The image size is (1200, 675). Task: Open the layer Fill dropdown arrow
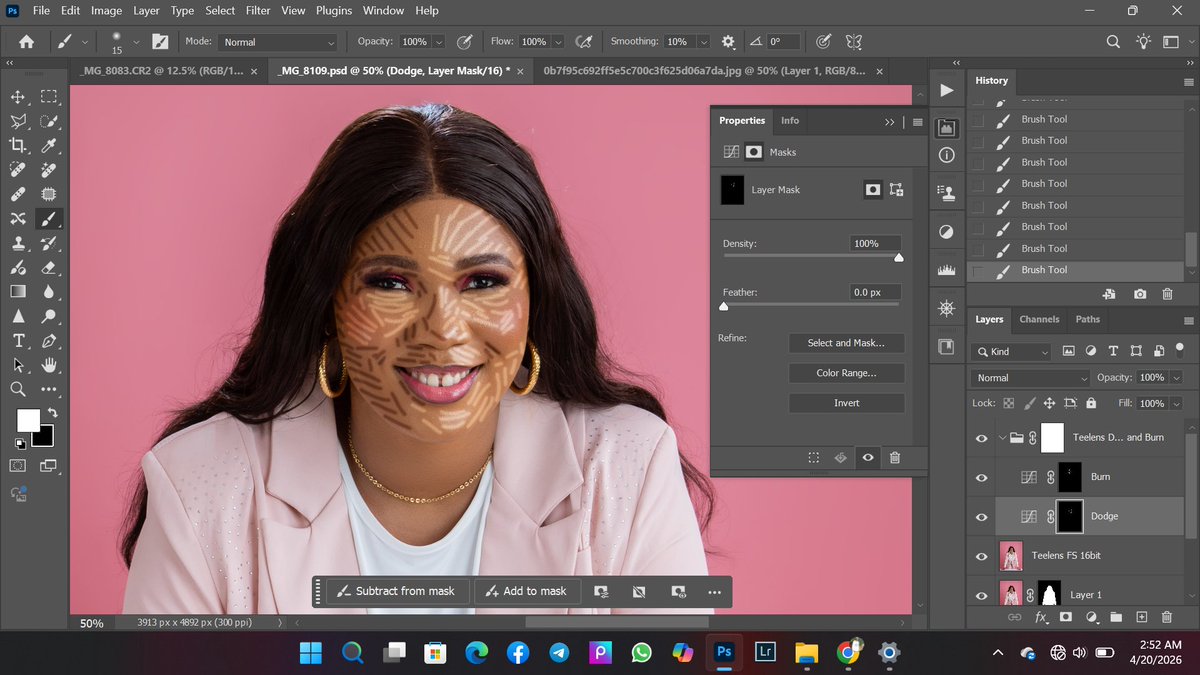click(1175, 403)
